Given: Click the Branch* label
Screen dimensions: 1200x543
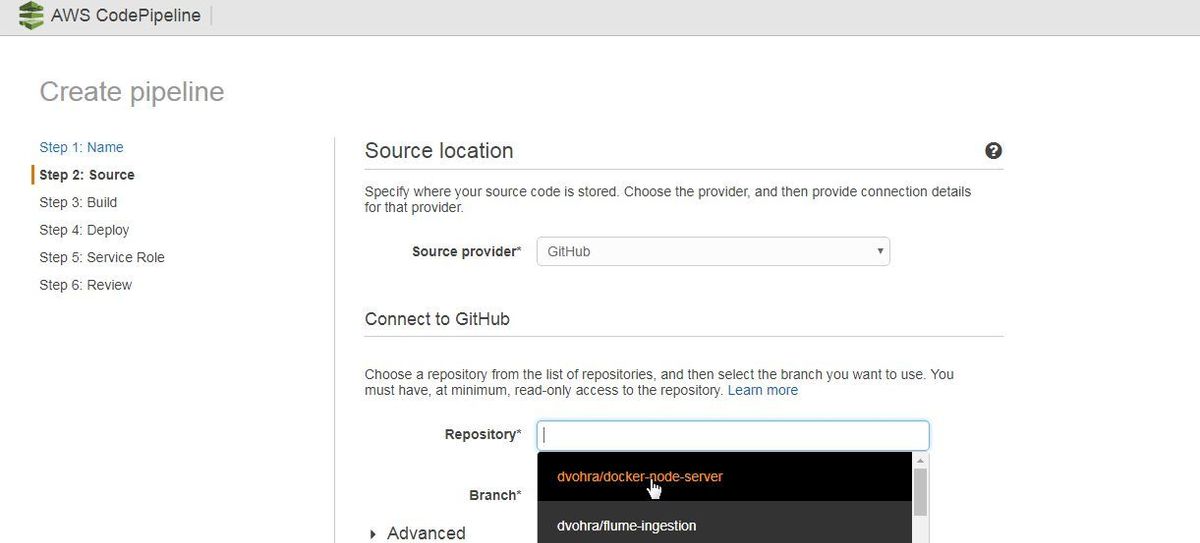Looking at the screenshot, I should (495, 495).
